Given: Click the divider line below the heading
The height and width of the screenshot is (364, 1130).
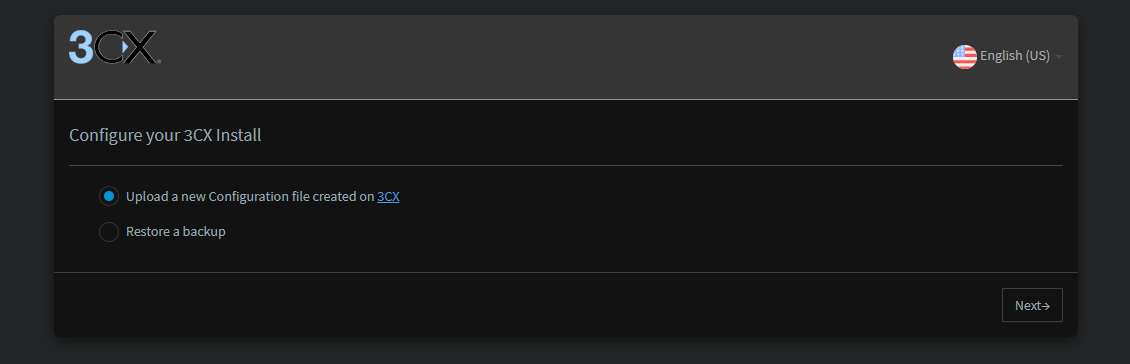Looking at the screenshot, I should [566, 165].
